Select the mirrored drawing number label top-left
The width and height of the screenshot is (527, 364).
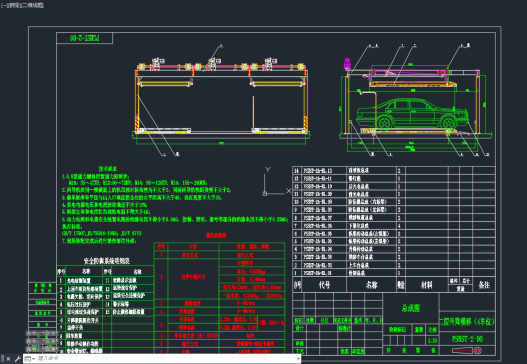[84, 38]
